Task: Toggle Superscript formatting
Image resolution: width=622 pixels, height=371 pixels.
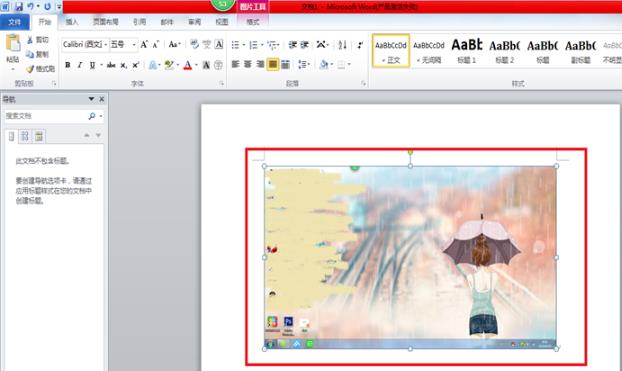Action: coord(136,65)
